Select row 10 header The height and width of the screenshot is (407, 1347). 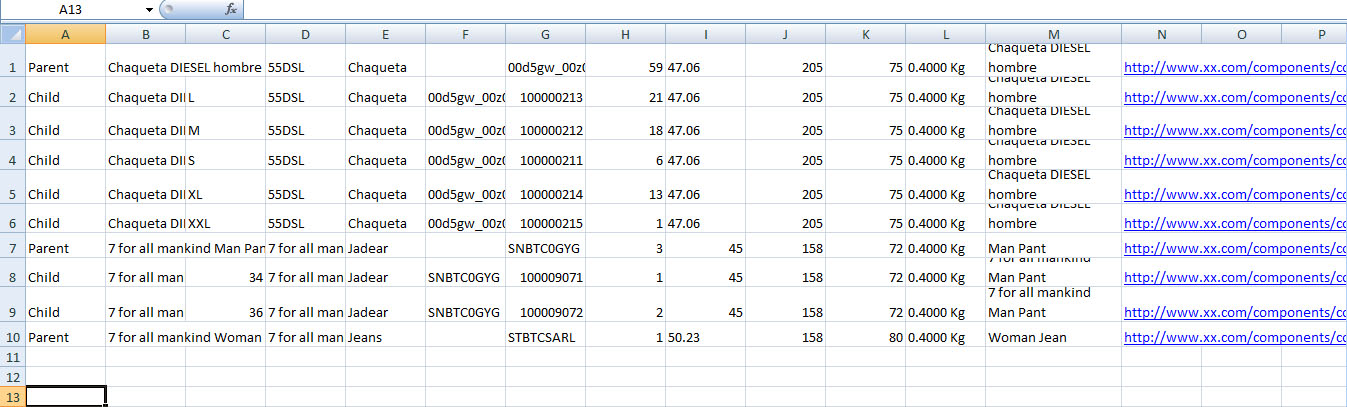[x=12, y=336]
